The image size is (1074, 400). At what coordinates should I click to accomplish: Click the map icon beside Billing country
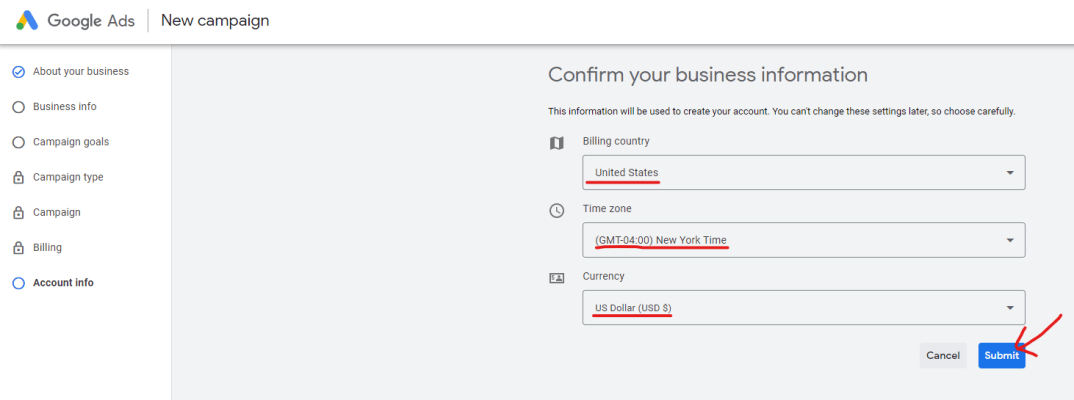pos(557,143)
